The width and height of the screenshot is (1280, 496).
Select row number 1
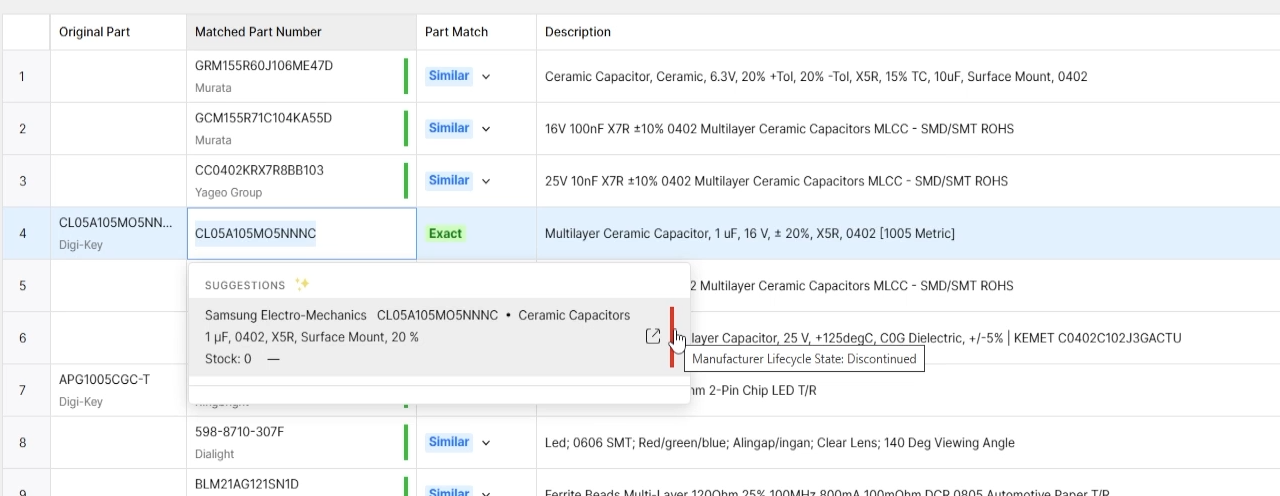click(25, 76)
